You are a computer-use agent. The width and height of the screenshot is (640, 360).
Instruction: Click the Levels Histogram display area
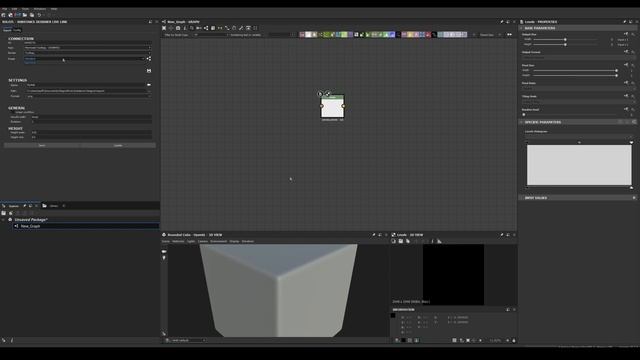[579, 165]
